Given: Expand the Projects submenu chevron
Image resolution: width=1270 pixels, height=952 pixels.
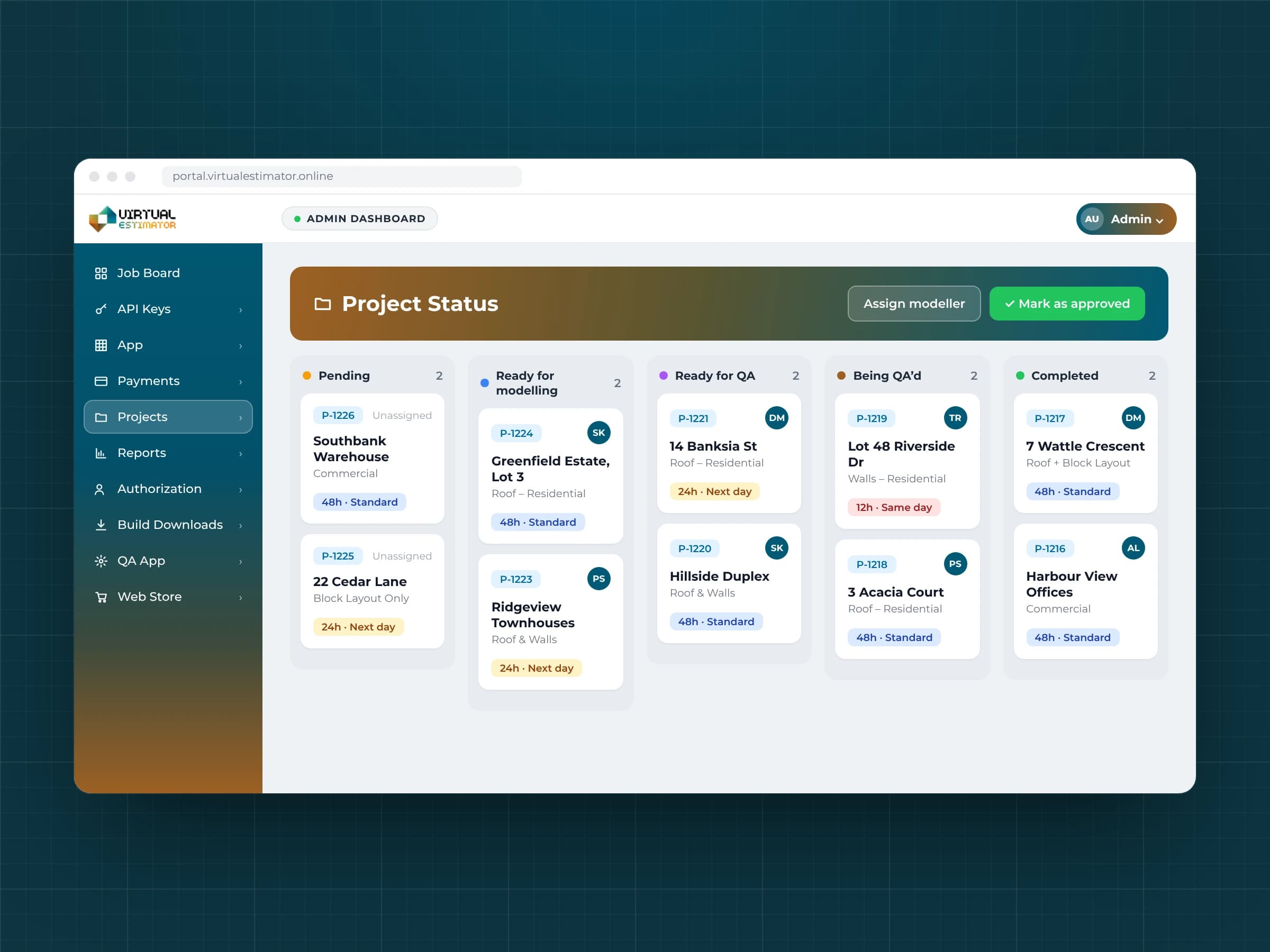Looking at the screenshot, I should click(241, 418).
